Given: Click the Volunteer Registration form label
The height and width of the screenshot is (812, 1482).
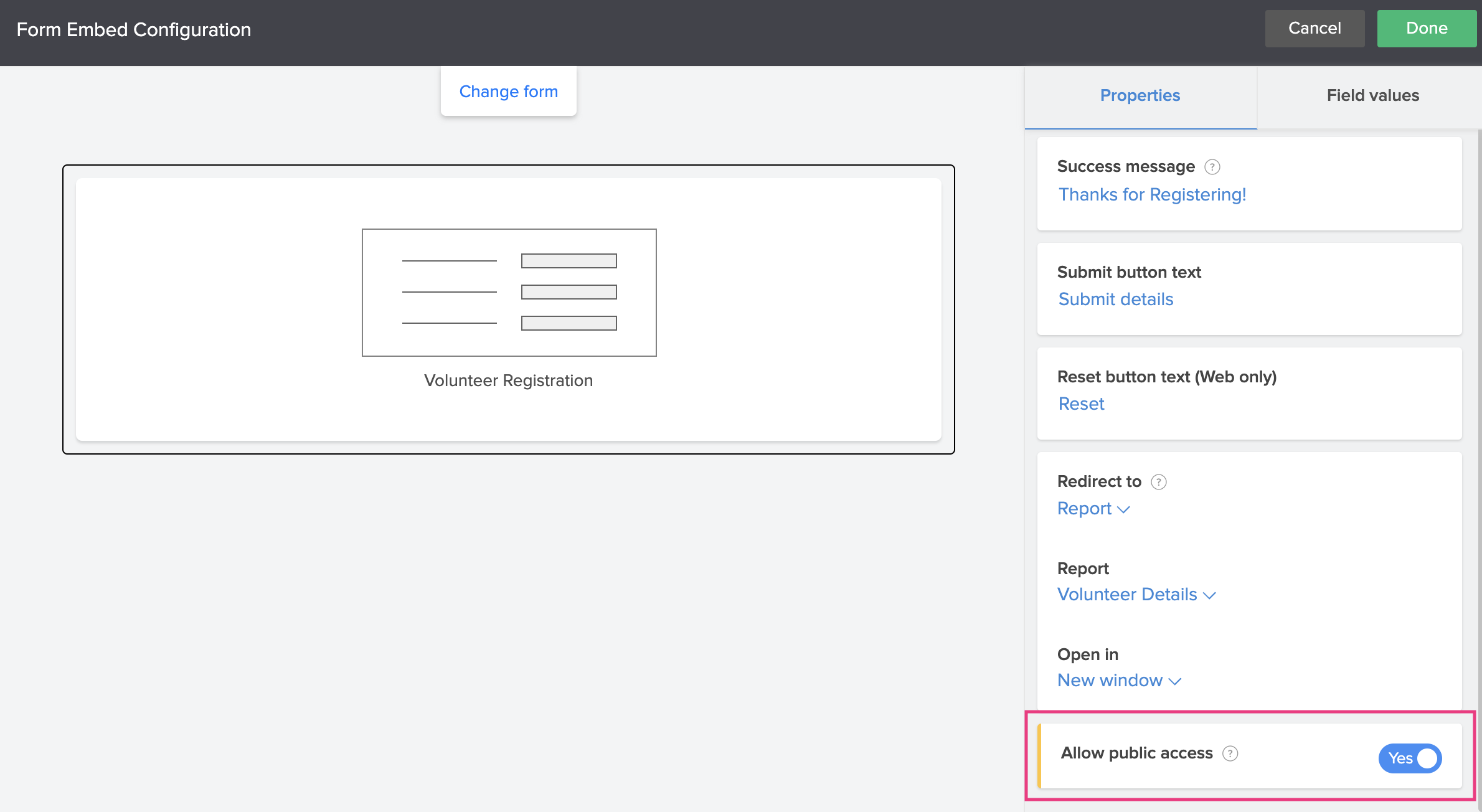Looking at the screenshot, I should pos(508,380).
